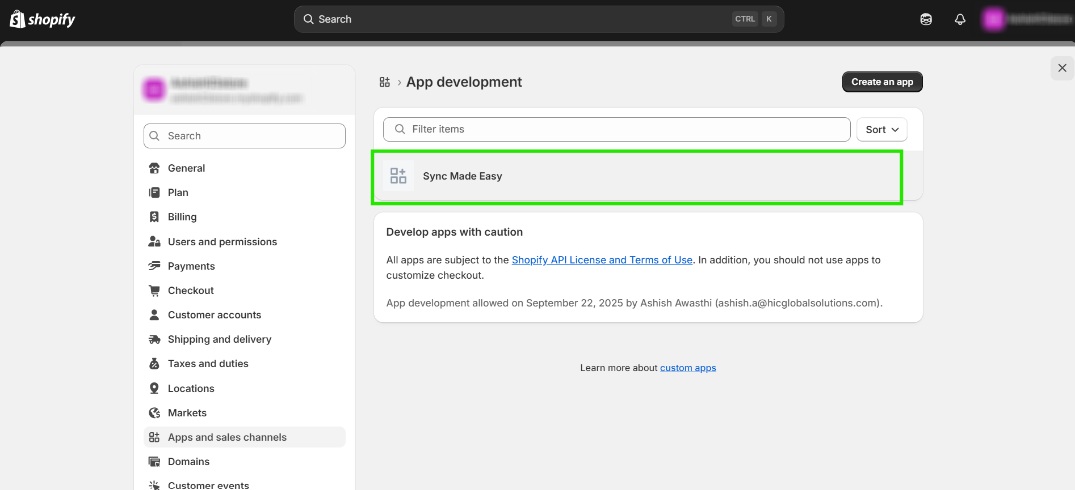Expand the Sort dropdown
1075x490 pixels.
point(881,130)
